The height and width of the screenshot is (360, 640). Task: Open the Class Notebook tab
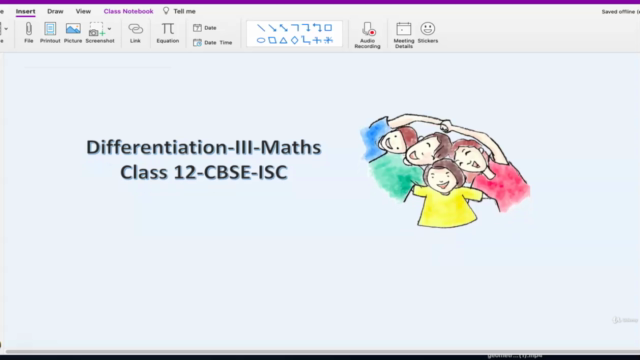coord(128,11)
